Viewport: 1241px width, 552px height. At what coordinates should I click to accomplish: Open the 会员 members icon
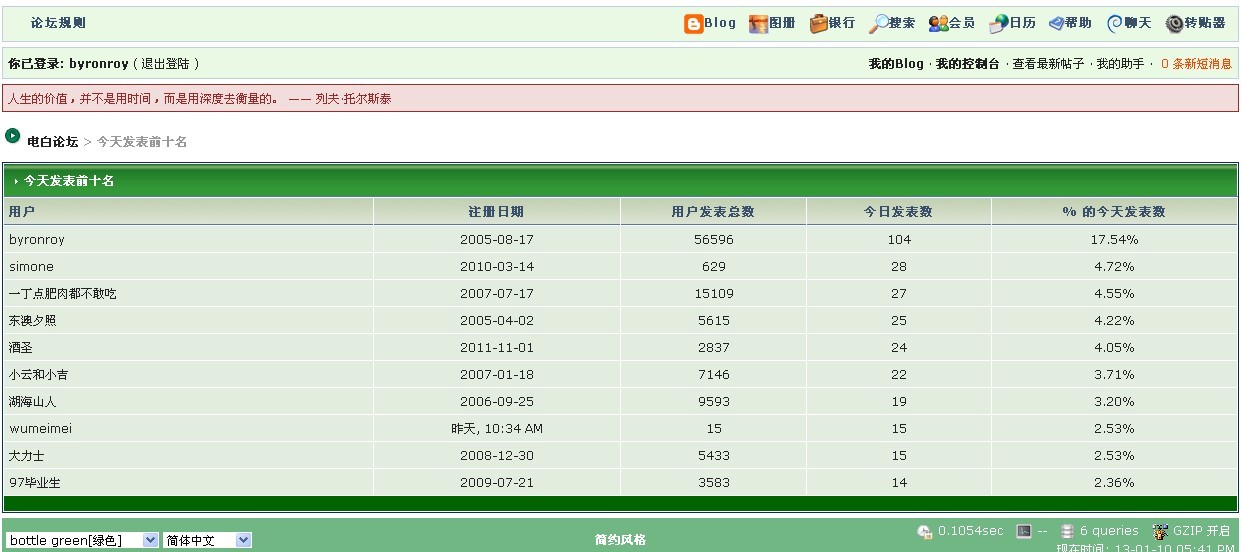coord(938,24)
